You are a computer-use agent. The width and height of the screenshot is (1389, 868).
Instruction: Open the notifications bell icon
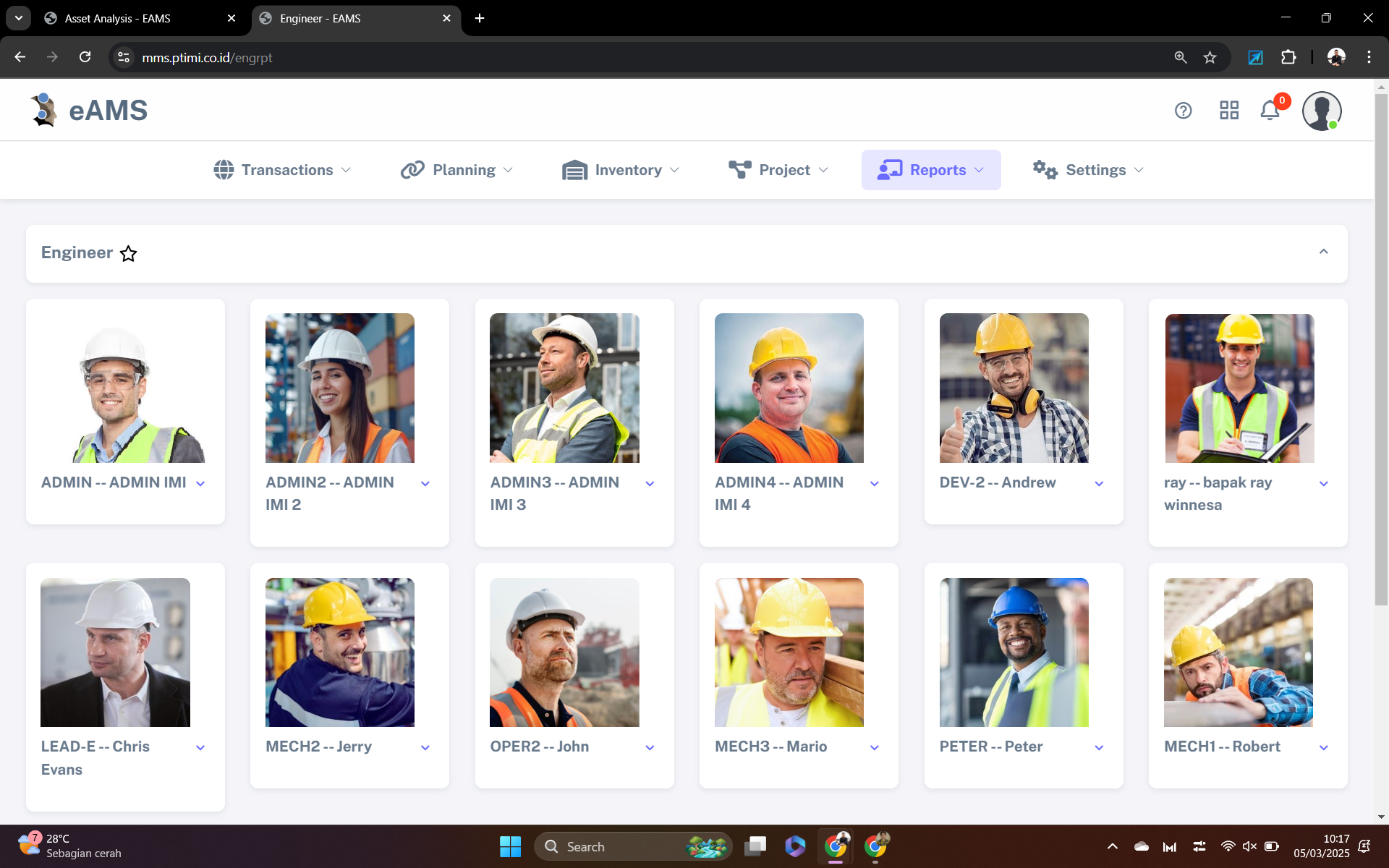pyautogui.click(x=1270, y=111)
